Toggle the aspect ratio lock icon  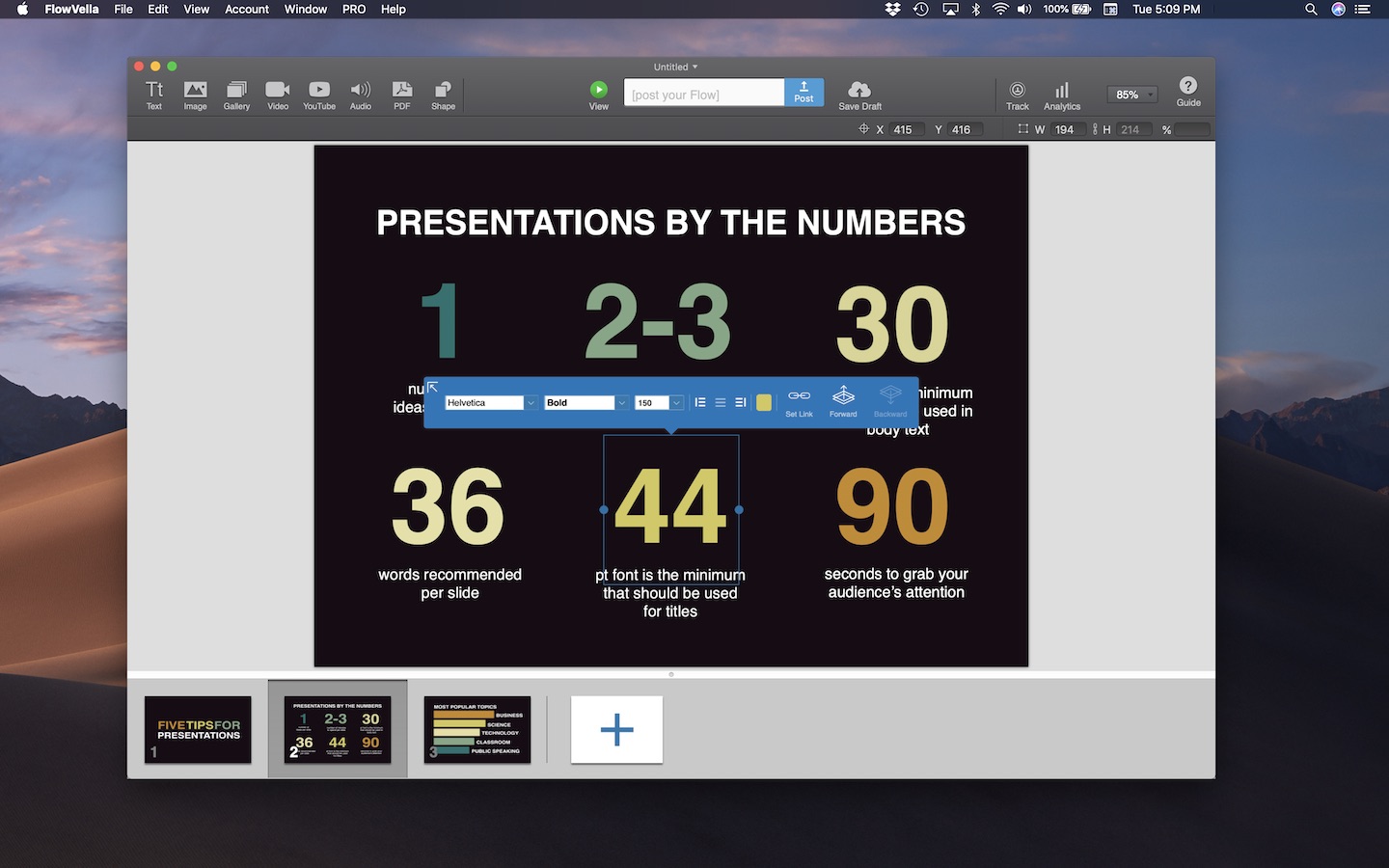pyautogui.click(x=1095, y=129)
